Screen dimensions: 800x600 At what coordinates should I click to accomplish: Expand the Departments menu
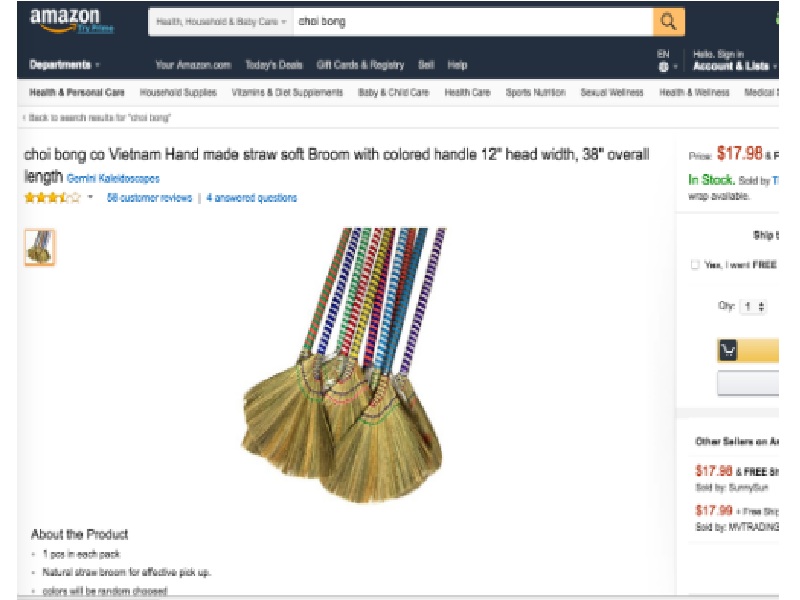[x=64, y=65]
